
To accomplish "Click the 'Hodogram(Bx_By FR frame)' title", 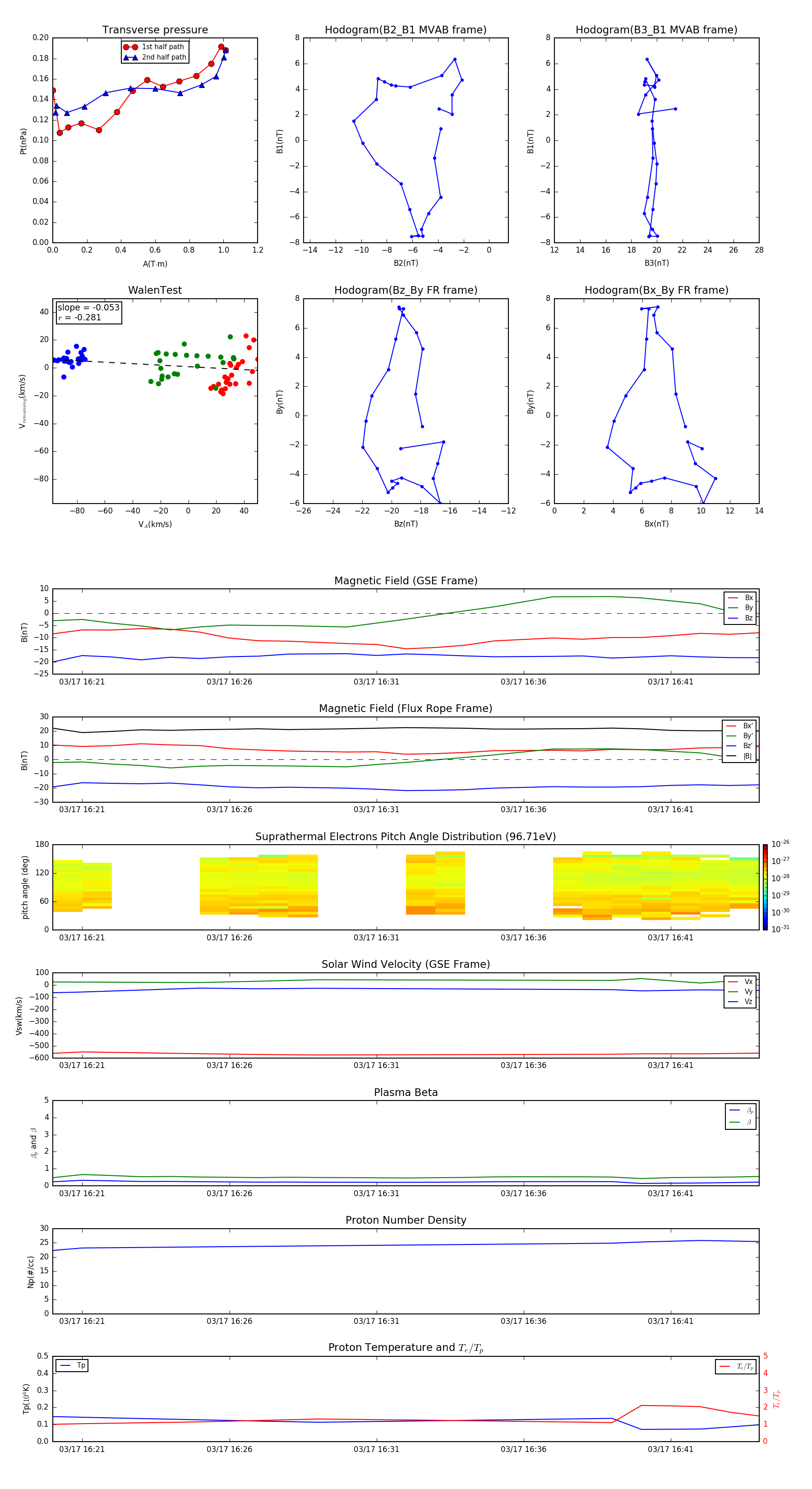I will coord(656,290).
